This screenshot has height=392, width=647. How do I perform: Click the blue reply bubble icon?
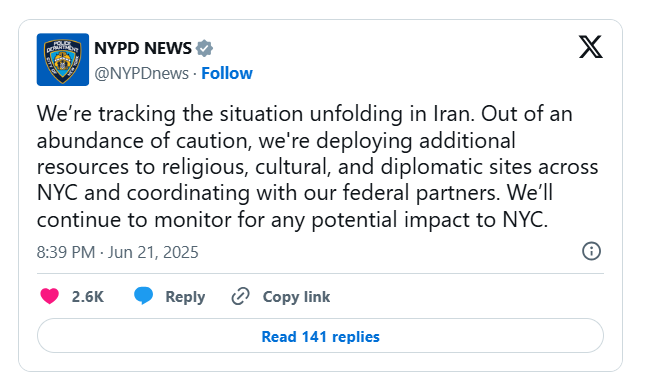point(143,296)
